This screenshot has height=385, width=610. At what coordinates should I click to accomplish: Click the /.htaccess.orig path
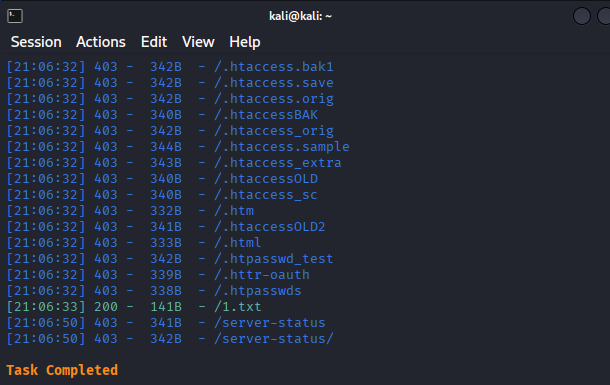[273, 99]
